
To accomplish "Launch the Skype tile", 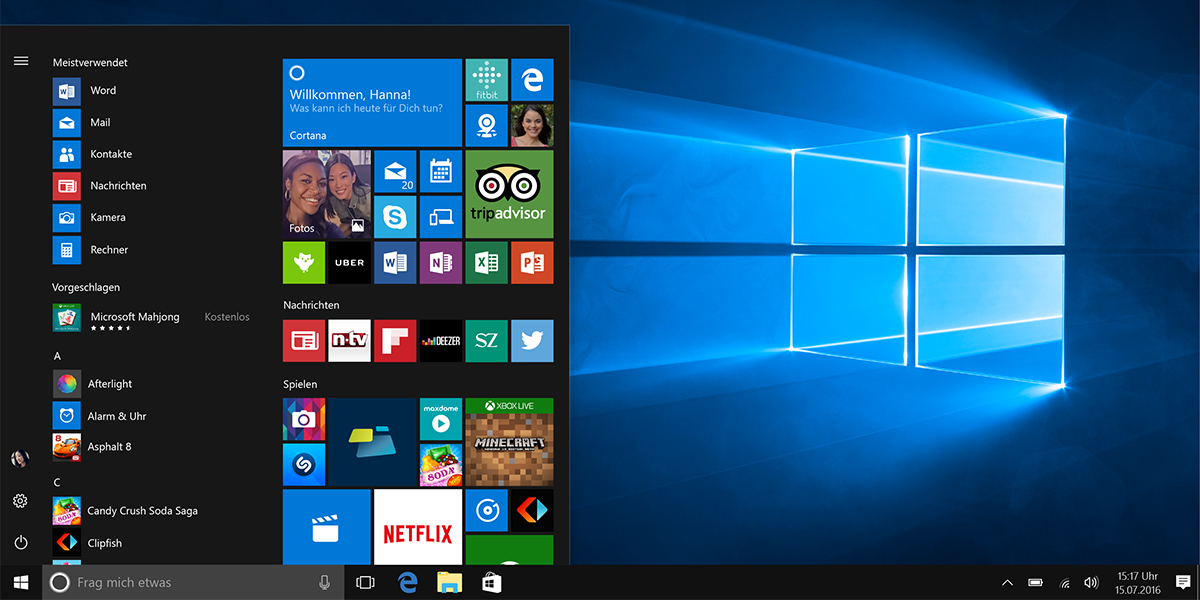I will coord(395,217).
